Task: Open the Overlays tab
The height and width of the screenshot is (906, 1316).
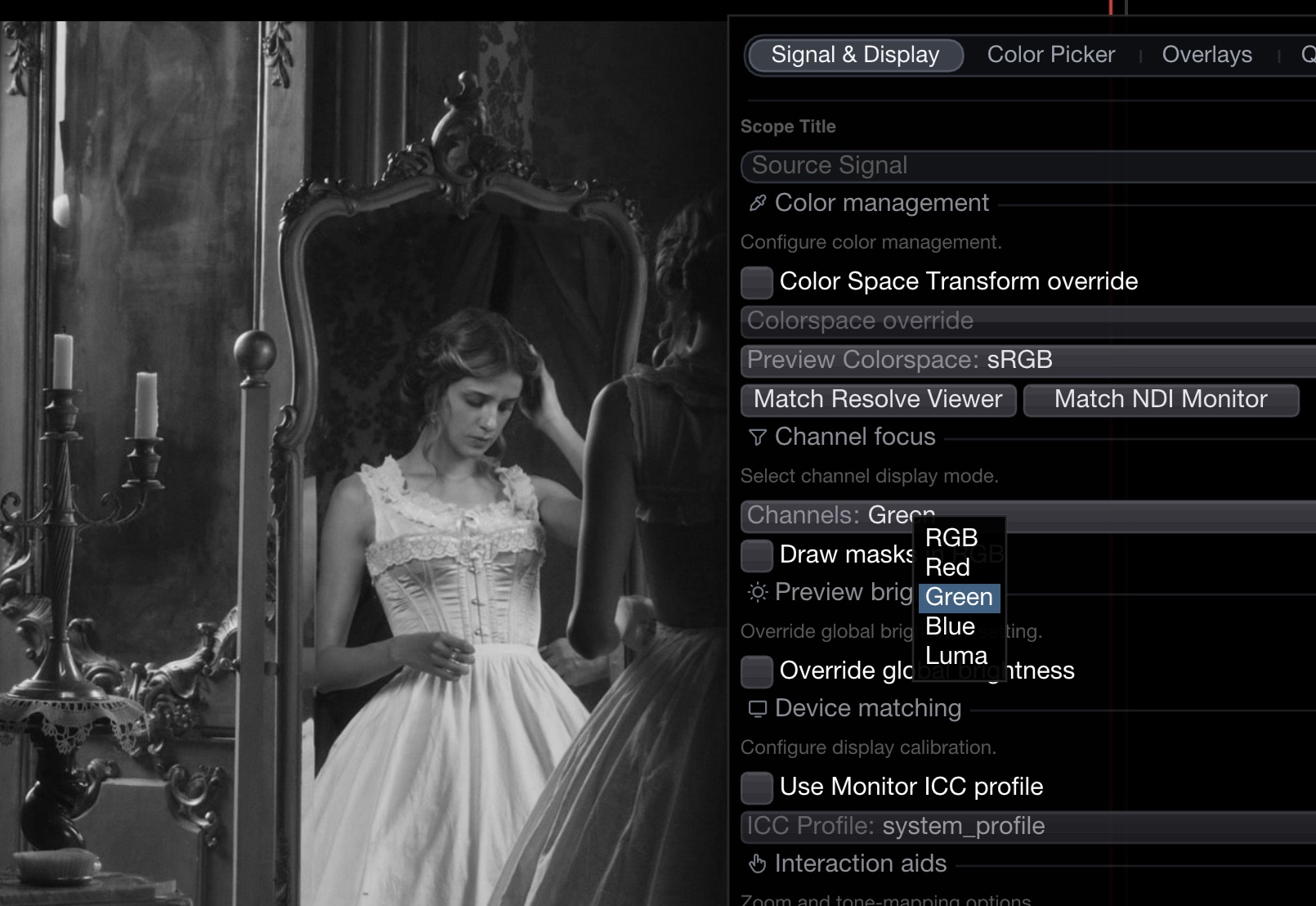Action: click(x=1206, y=55)
